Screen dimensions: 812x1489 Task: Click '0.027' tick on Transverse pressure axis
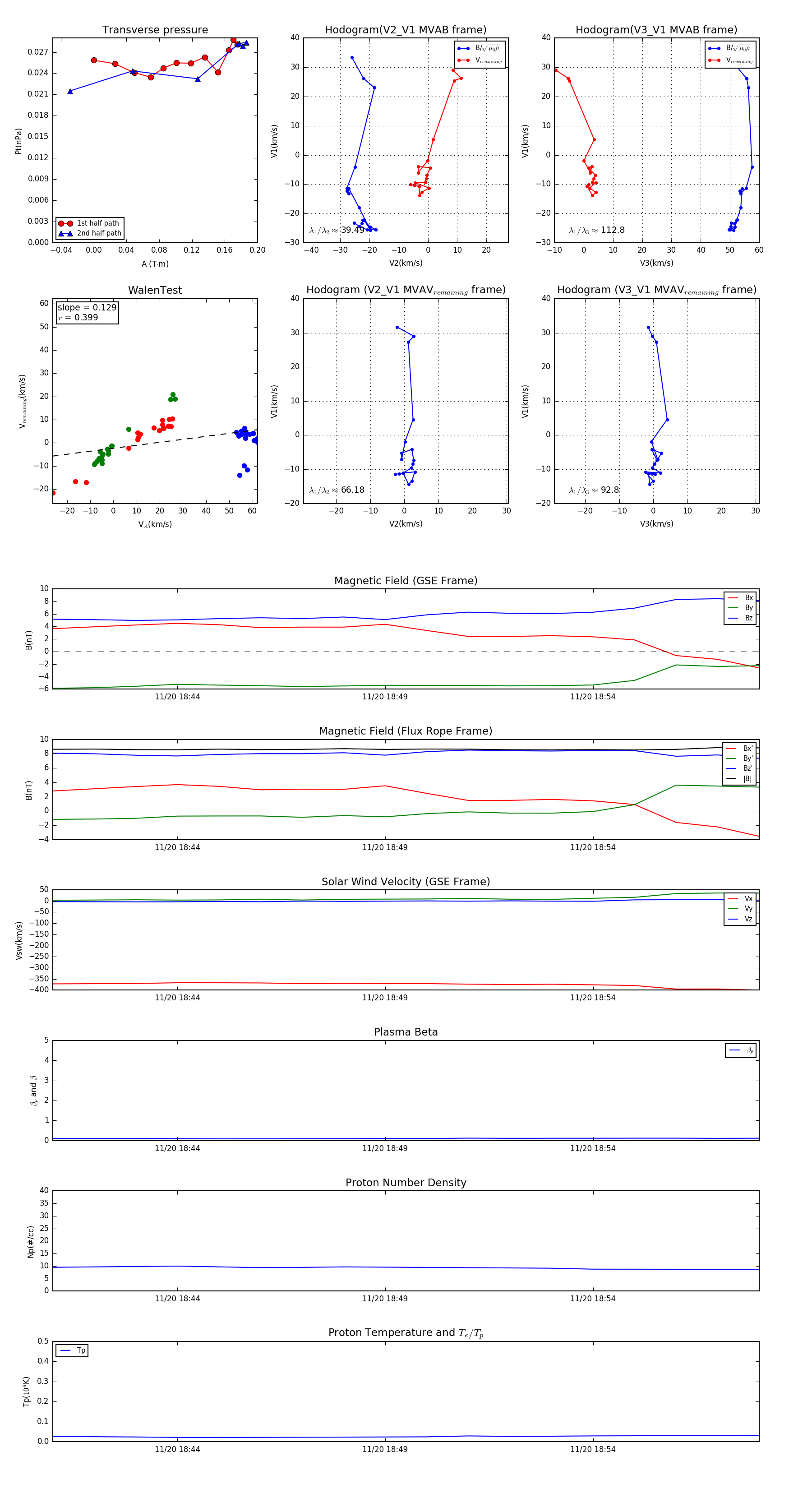coord(38,52)
